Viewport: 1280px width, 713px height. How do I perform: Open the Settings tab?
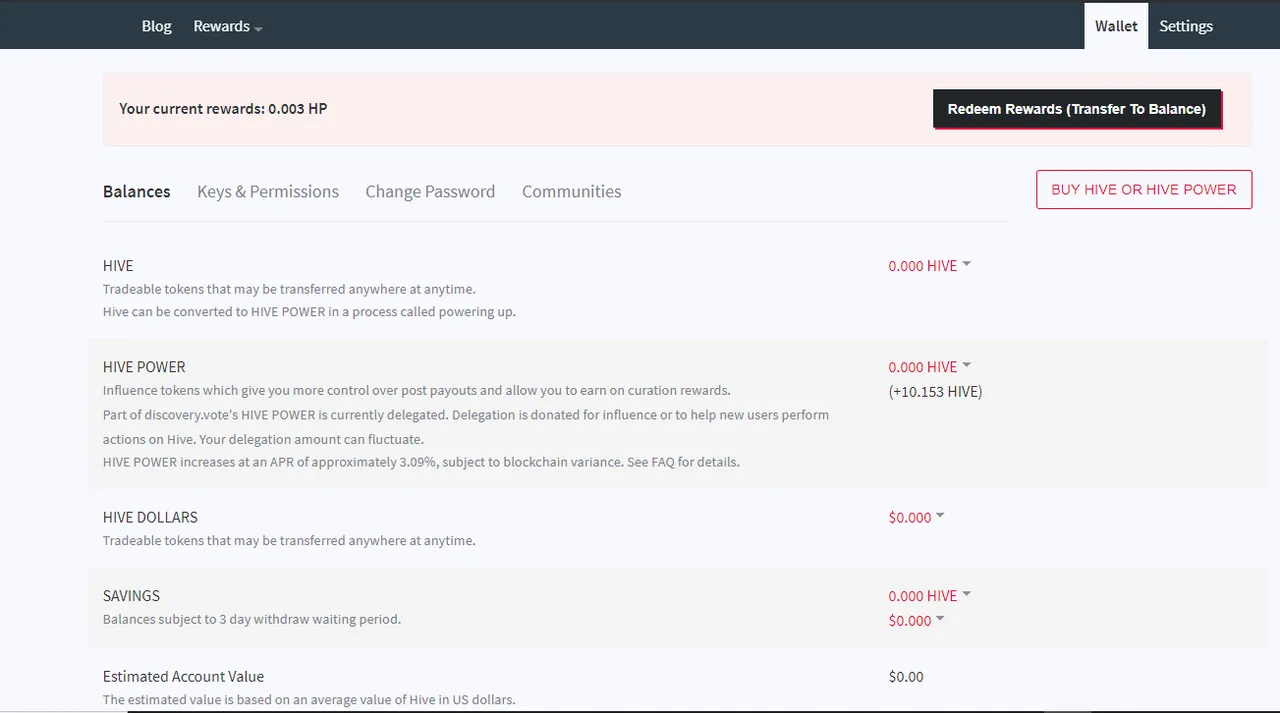pyautogui.click(x=1186, y=26)
